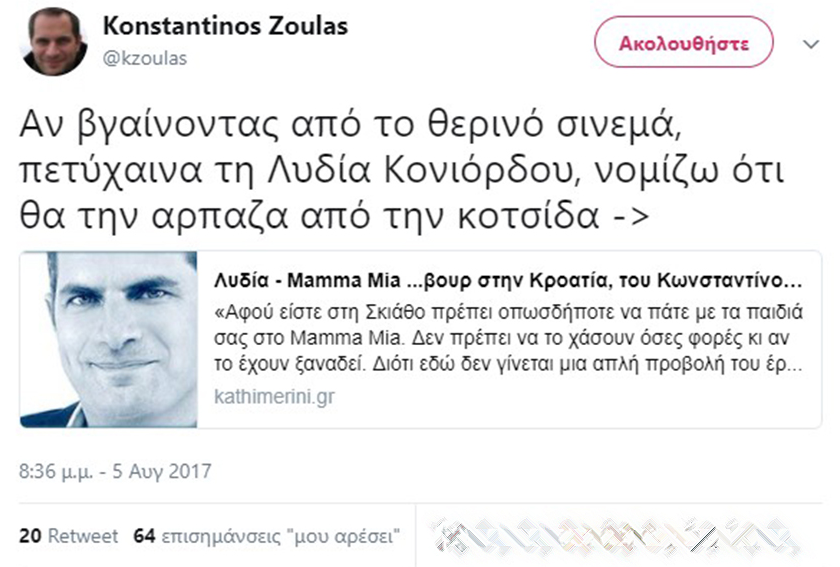
Task: Open the article card author photo
Action: coord(109,340)
